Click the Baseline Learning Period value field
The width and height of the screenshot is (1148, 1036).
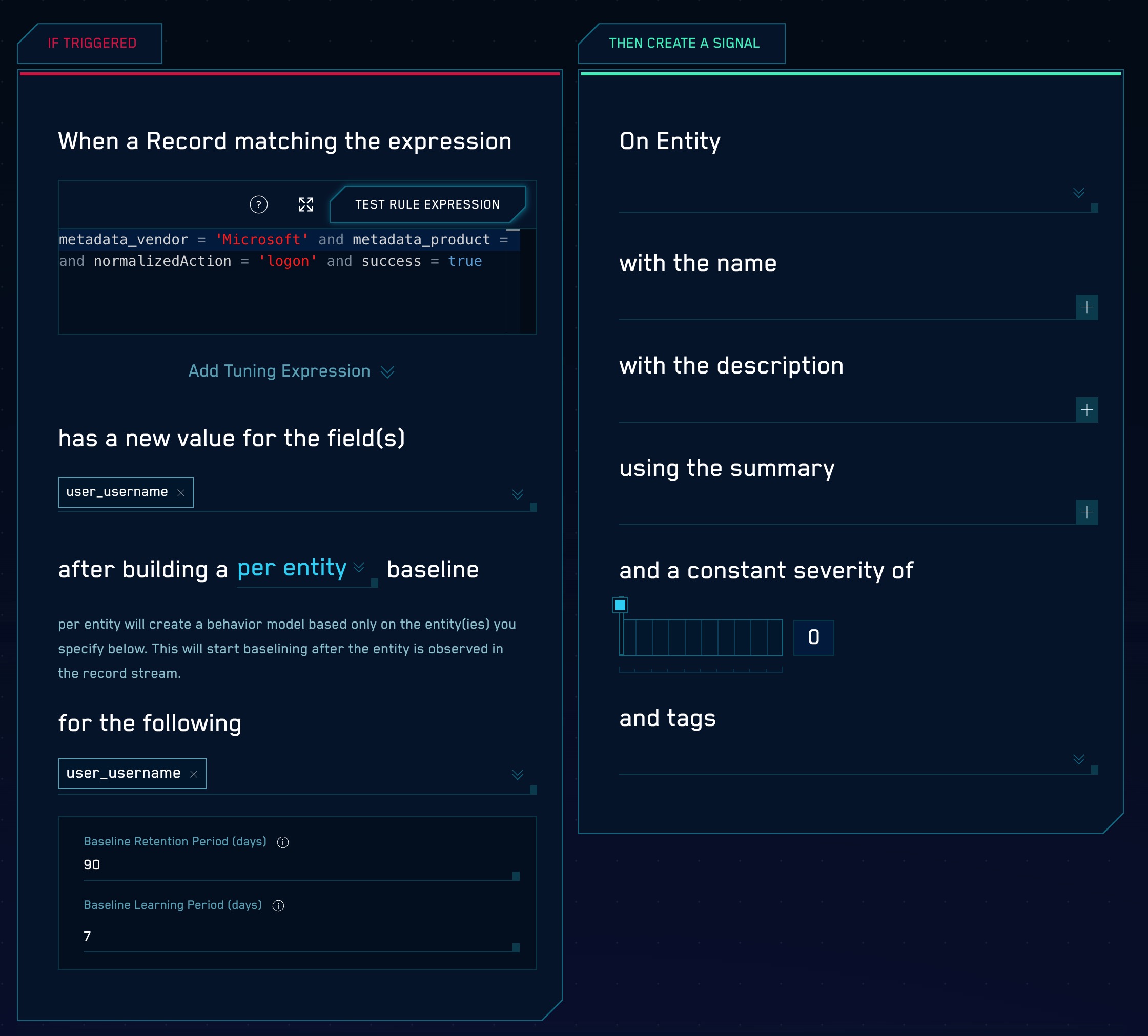296,937
